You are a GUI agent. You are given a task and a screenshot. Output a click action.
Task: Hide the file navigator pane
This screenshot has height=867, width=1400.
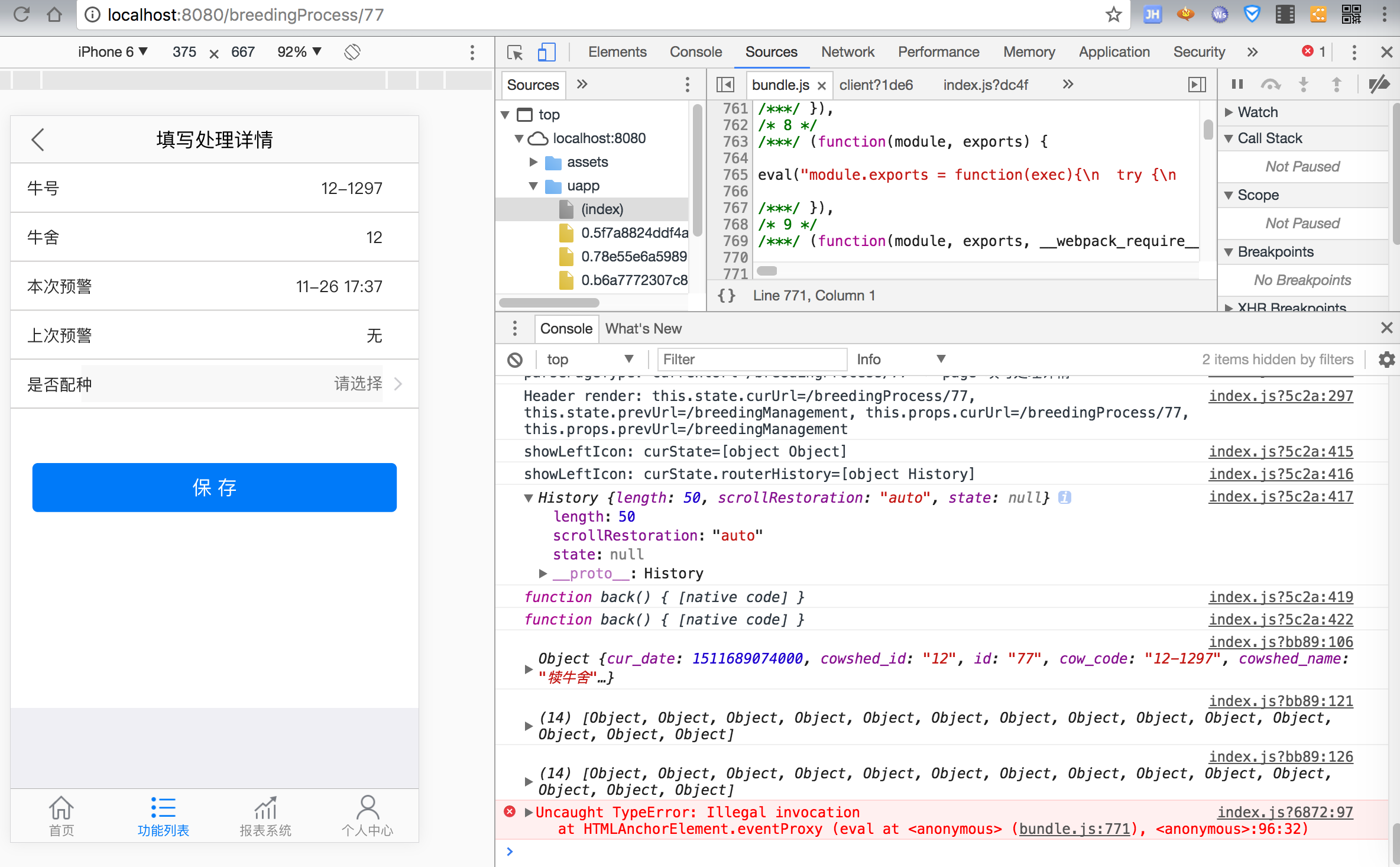[725, 85]
